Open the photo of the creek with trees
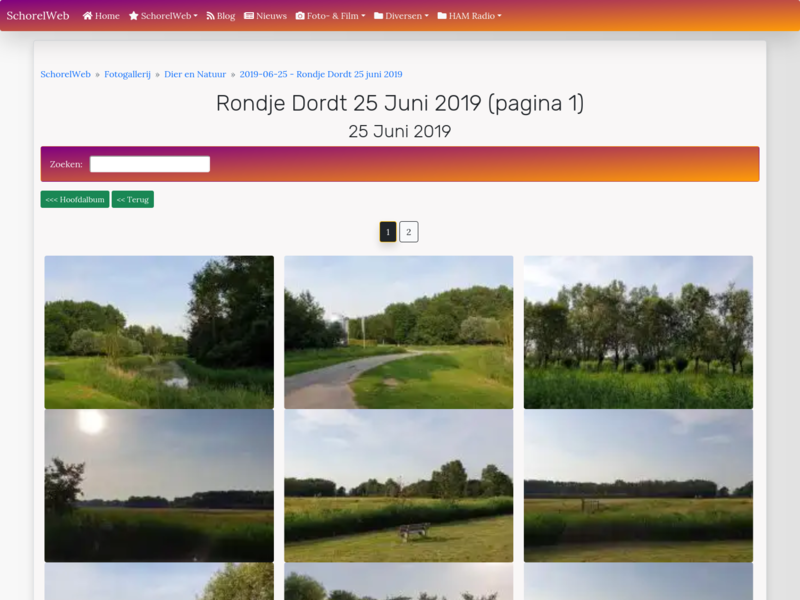This screenshot has height=600, width=800. (x=159, y=332)
